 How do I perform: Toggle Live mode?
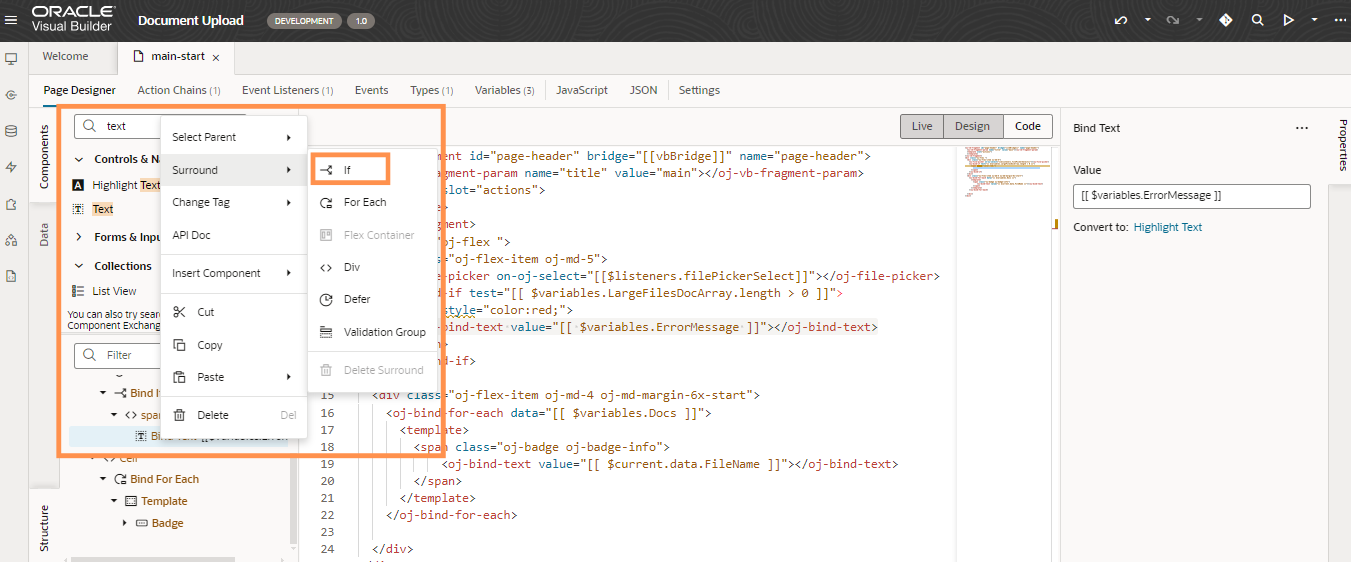[x=922, y=126]
